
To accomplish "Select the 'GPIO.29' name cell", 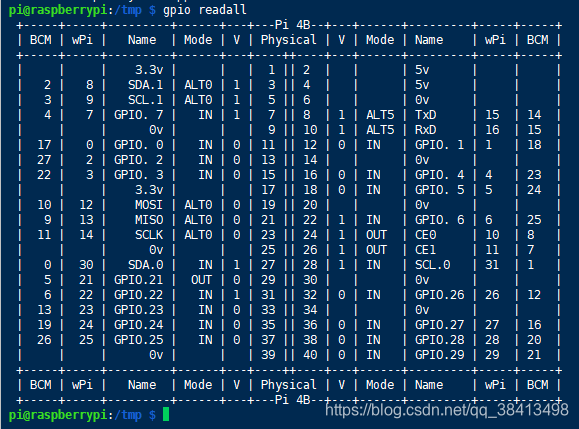I will click(439, 355).
